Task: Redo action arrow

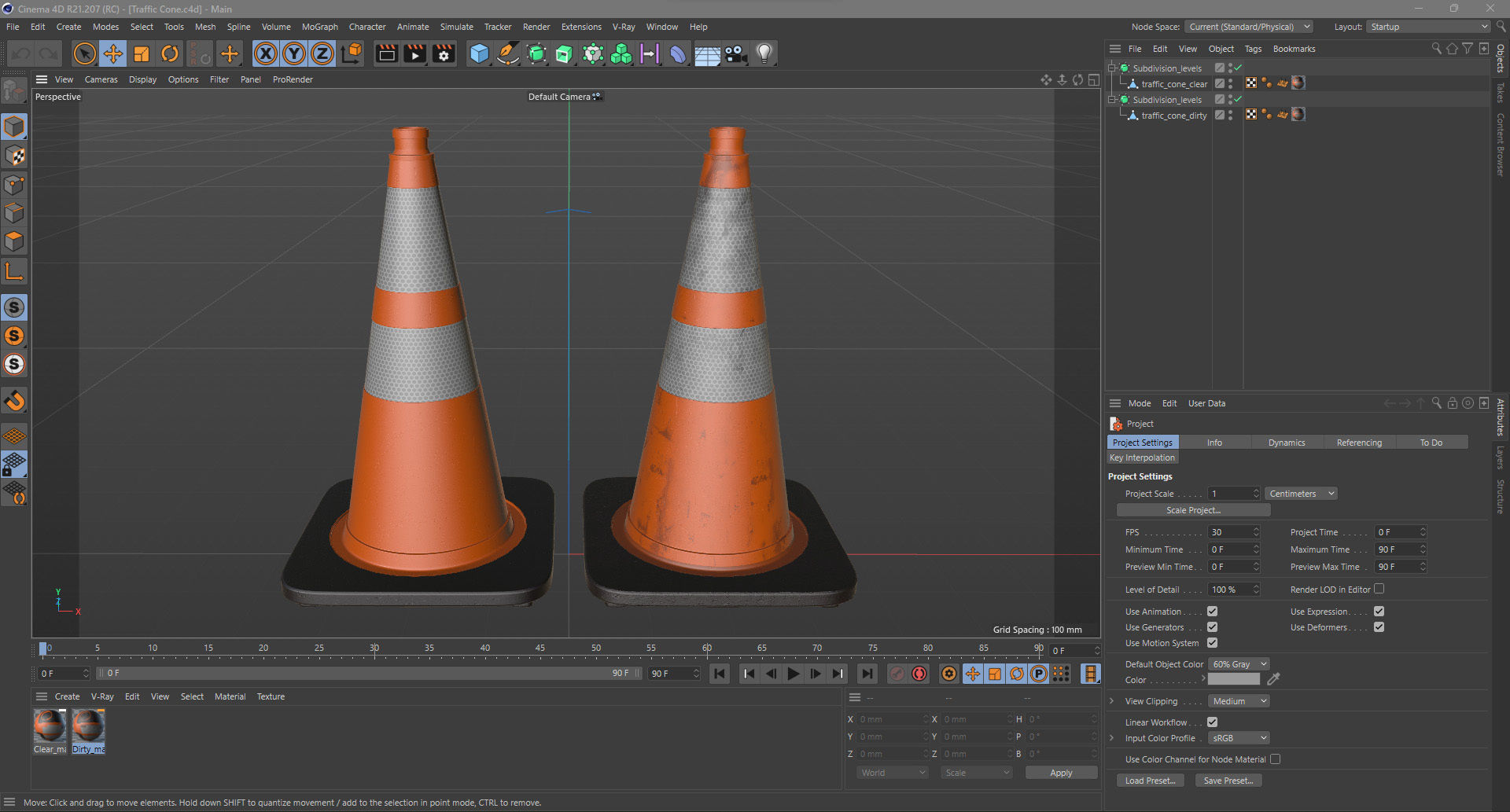Action: point(49,53)
